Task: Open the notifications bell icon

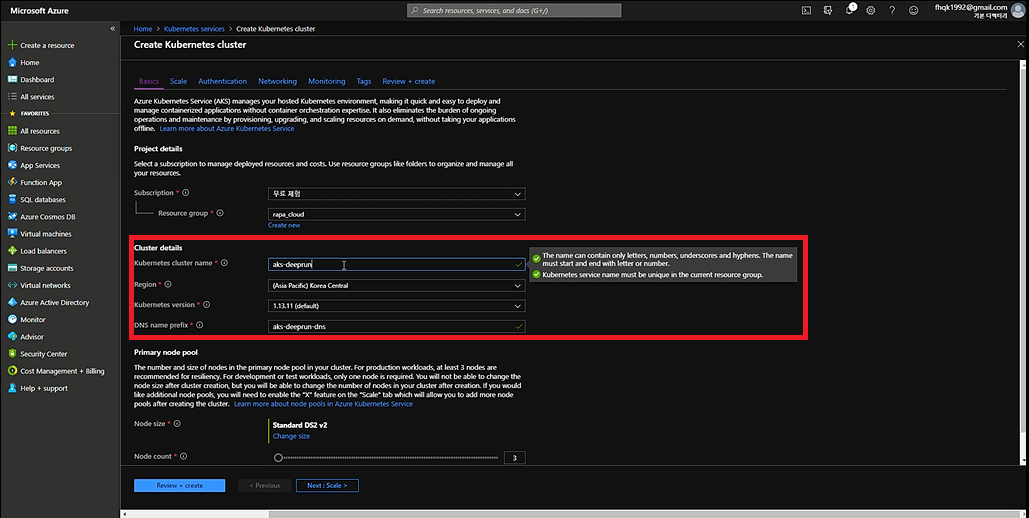Action: click(850, 10)
